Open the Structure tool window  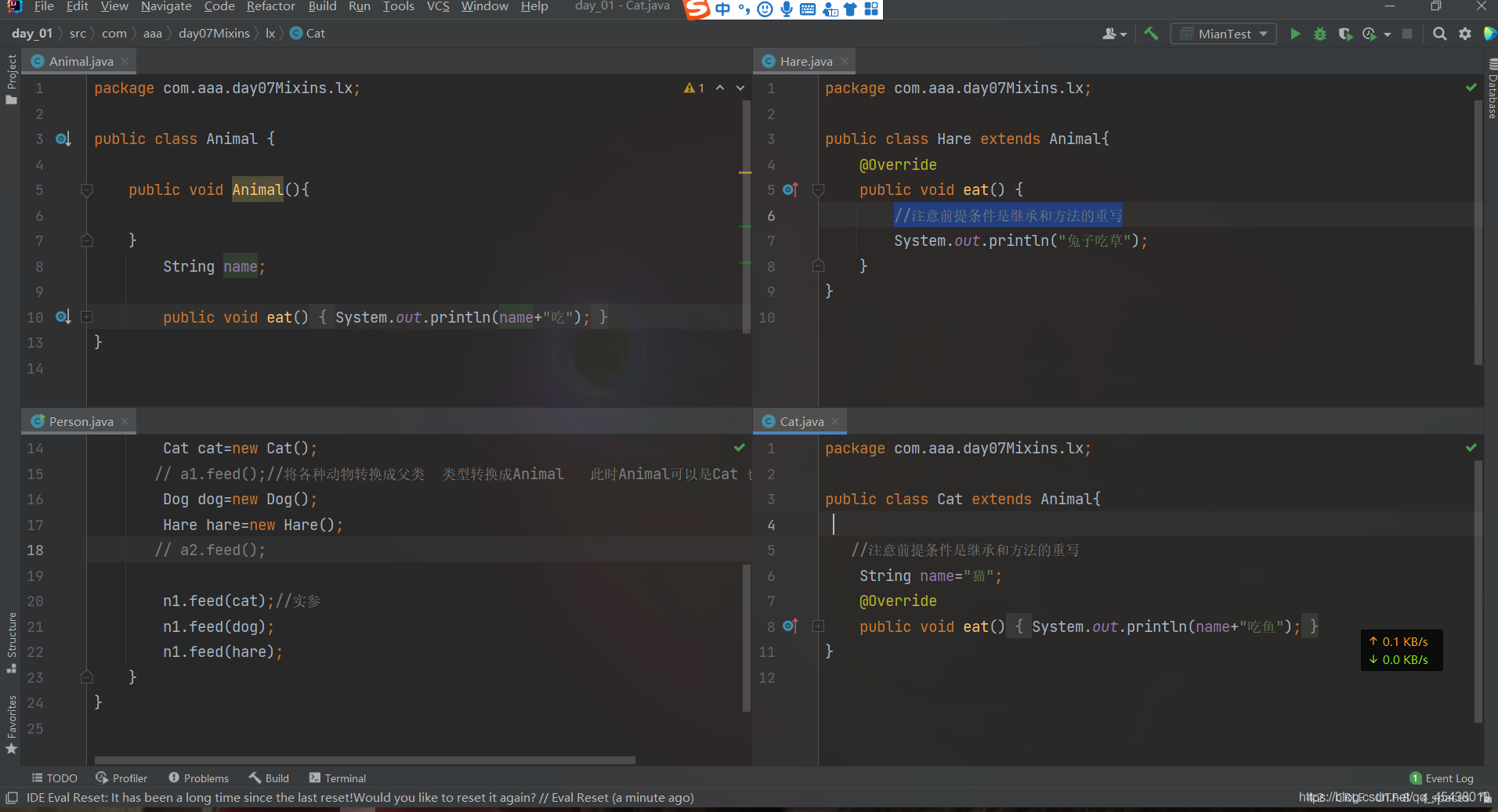pos(11,642)
